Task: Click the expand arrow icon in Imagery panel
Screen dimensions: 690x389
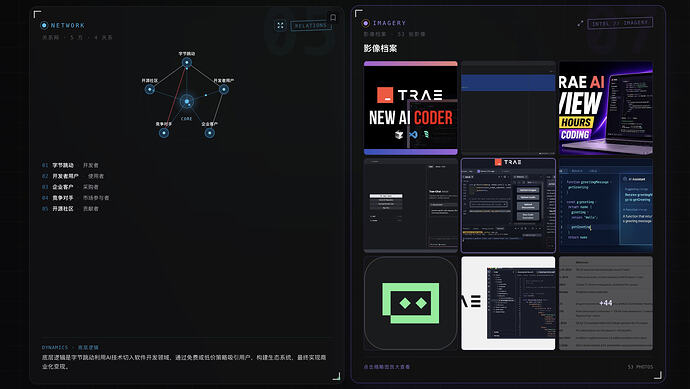Action: (x=580, y=23)
